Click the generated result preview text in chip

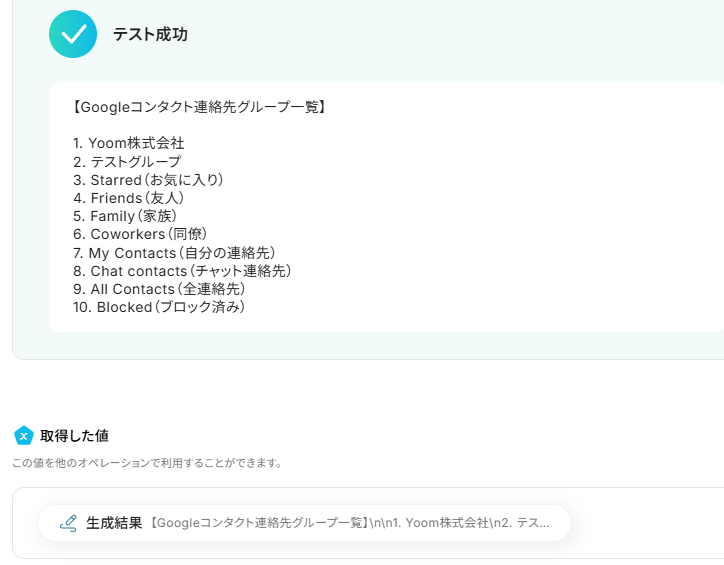350,522
